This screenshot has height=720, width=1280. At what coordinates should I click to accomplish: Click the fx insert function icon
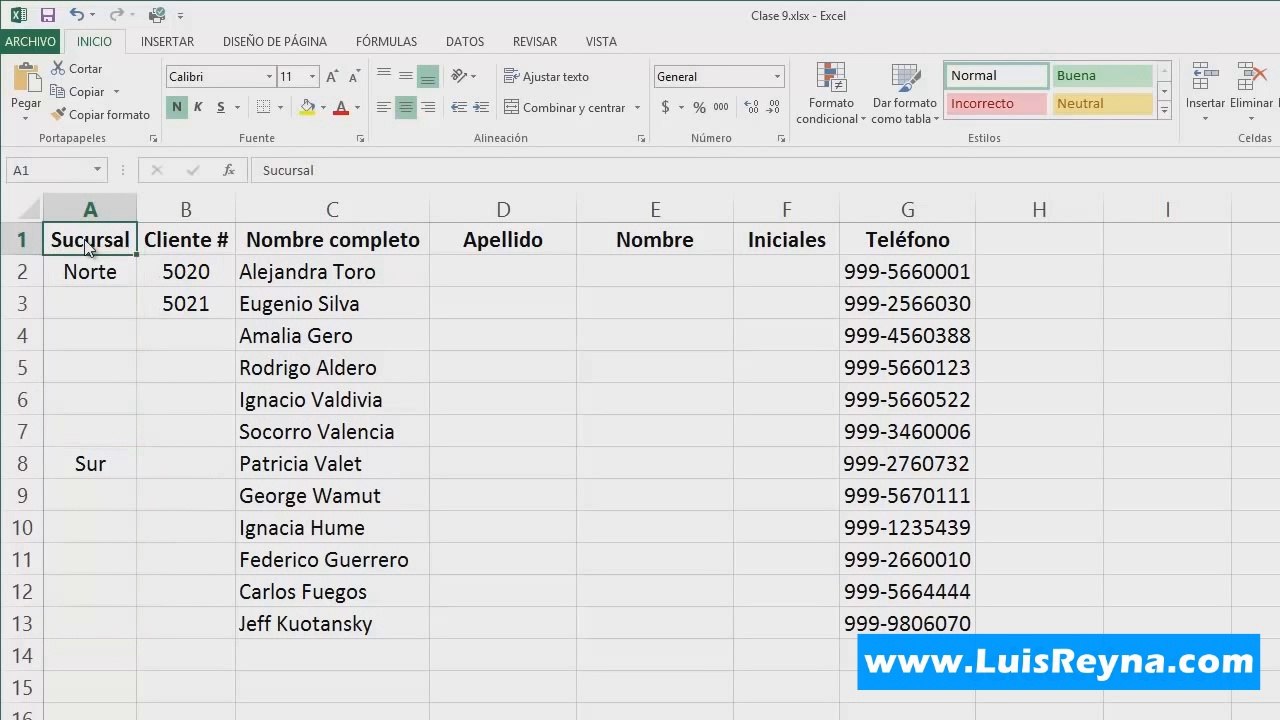pos(229,171)
